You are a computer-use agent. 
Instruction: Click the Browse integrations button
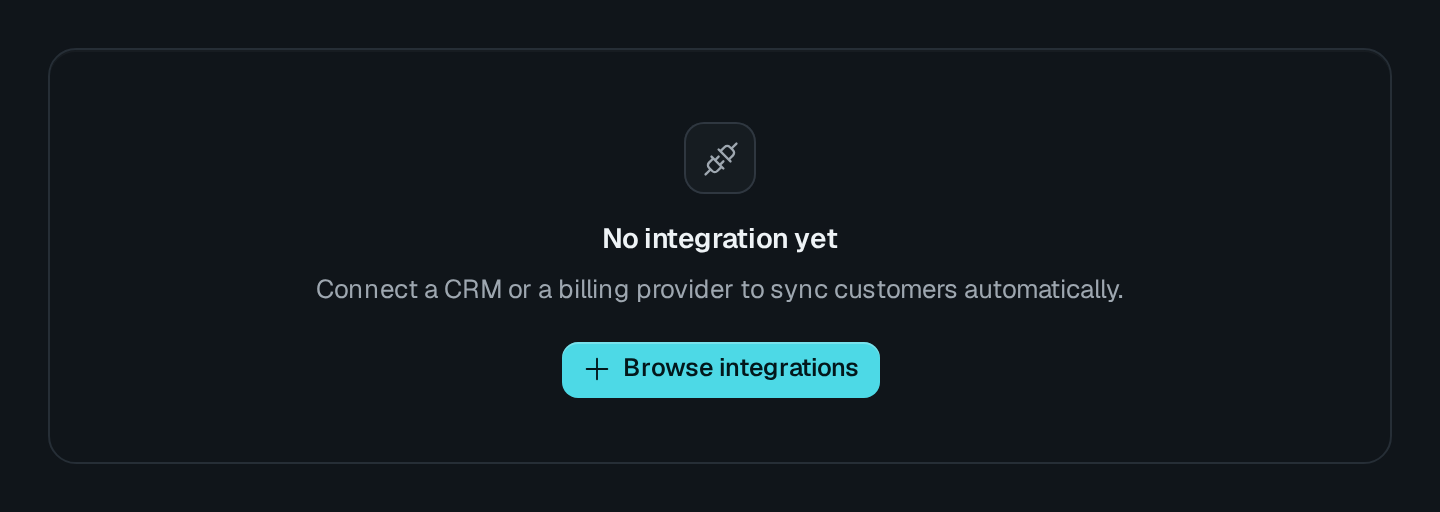(721, 370)
